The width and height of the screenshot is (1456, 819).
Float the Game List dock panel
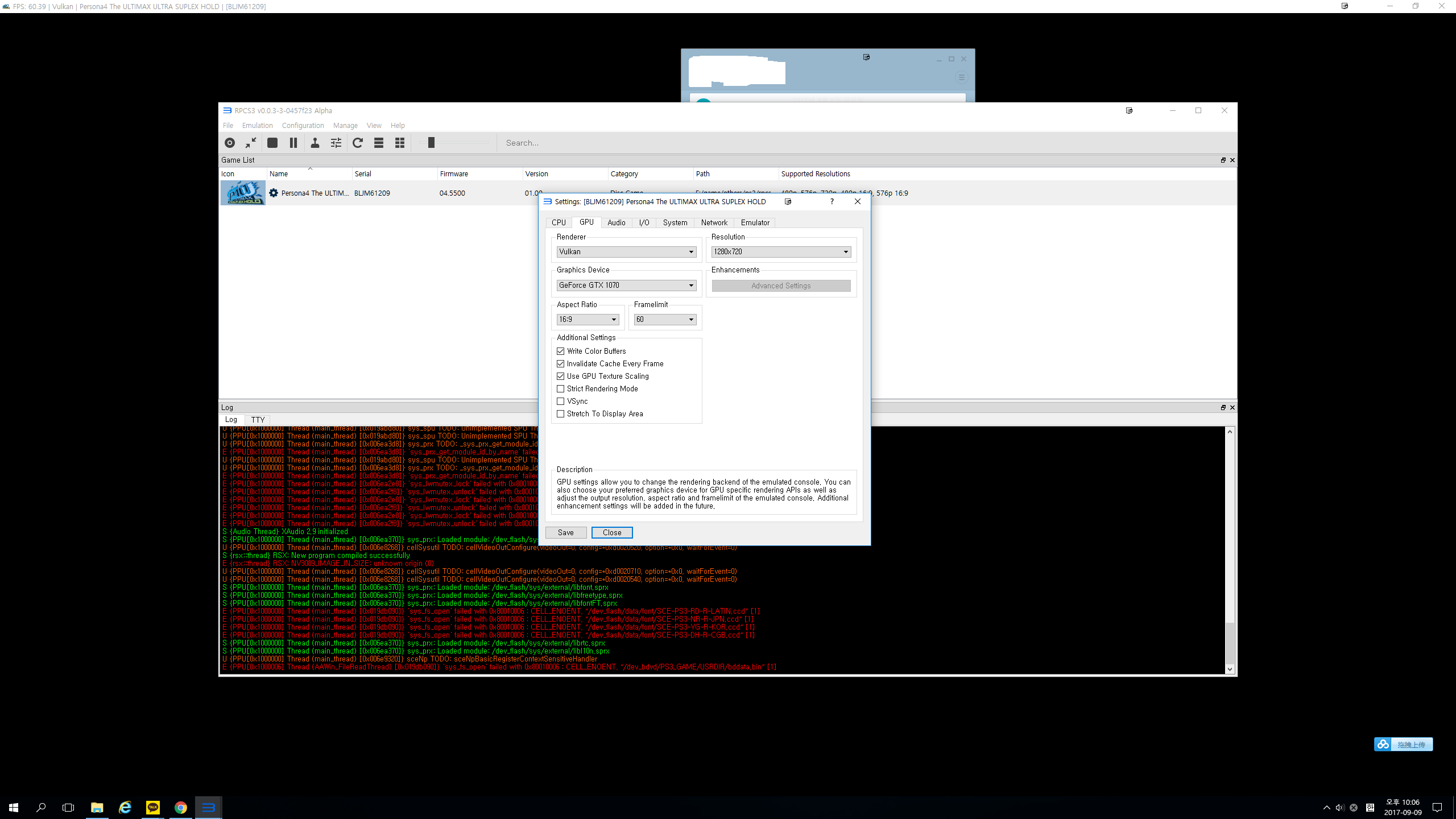[1223, 160]
